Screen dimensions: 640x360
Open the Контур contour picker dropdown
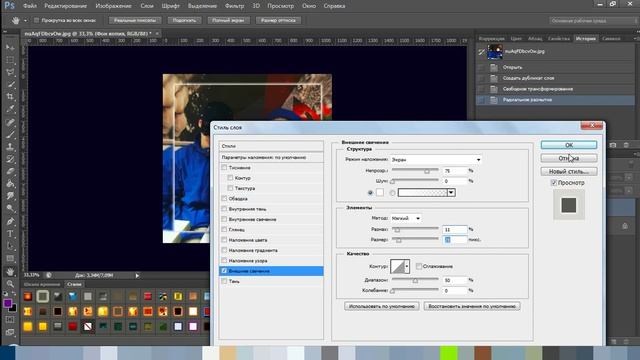(x=407, y=266)
